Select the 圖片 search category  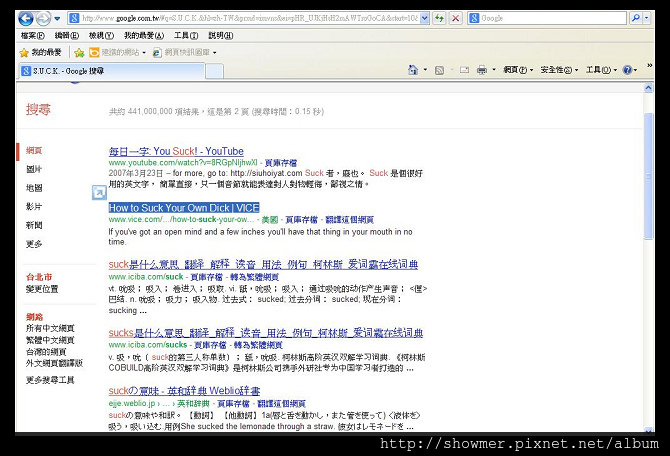[34, 169]
